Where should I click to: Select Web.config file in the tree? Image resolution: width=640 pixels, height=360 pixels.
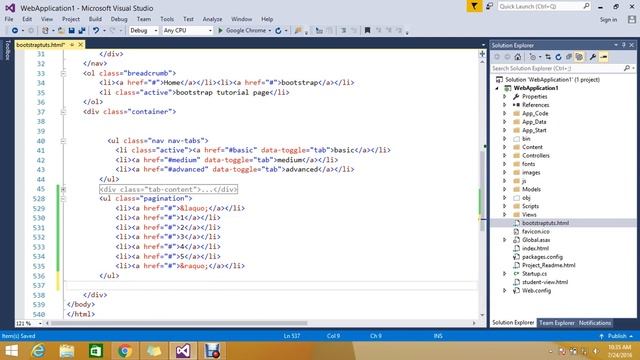coord(536,291)
